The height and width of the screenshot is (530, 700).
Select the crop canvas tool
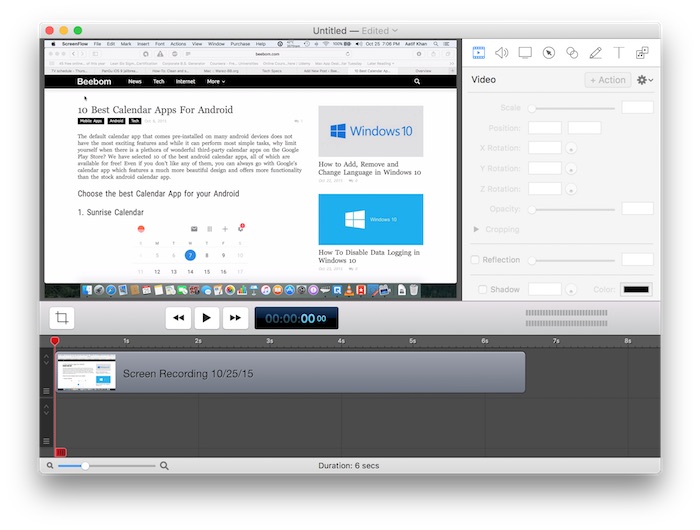tap(62, 317)
